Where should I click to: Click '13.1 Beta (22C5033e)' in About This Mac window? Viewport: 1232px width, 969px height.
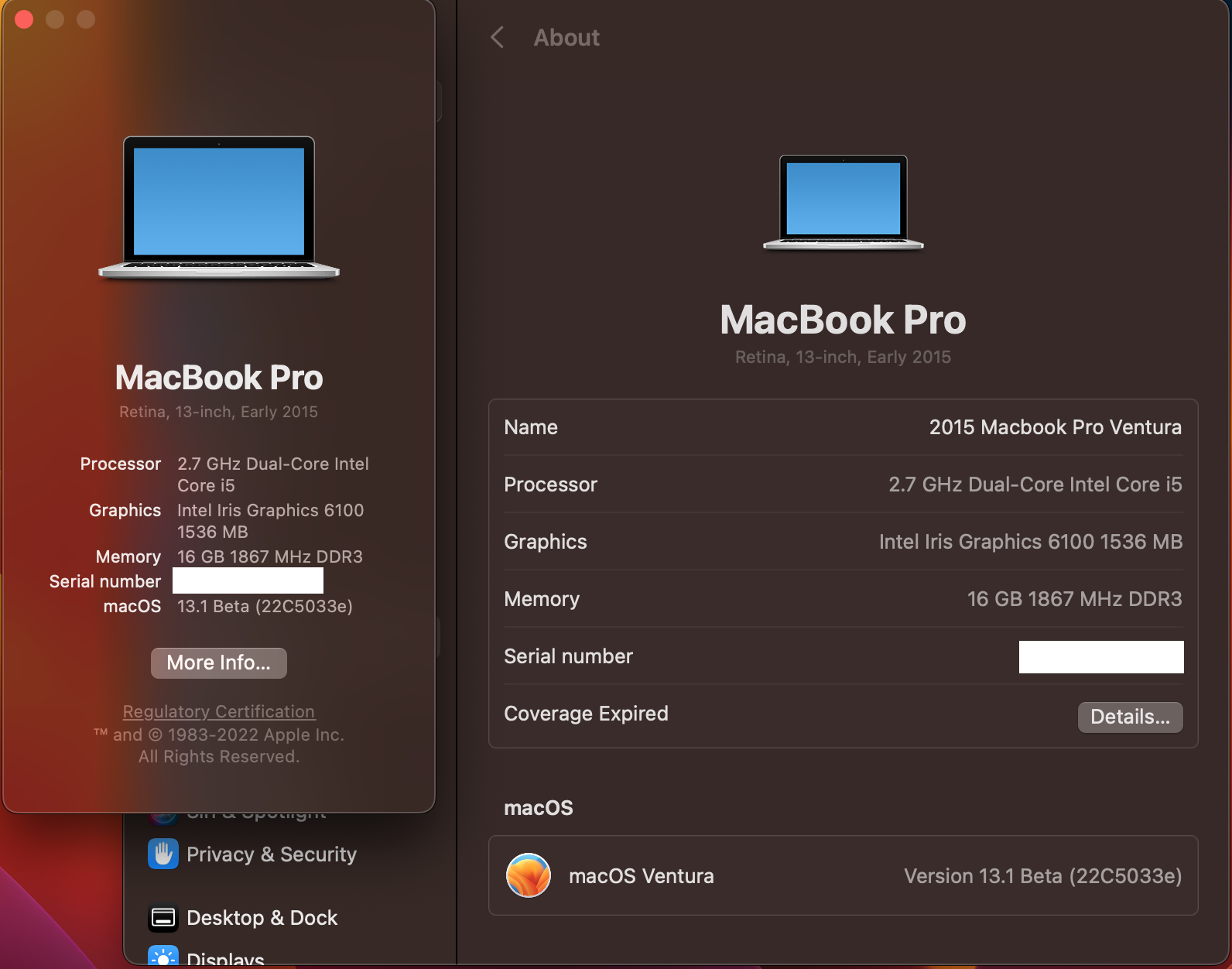point(265,606)
